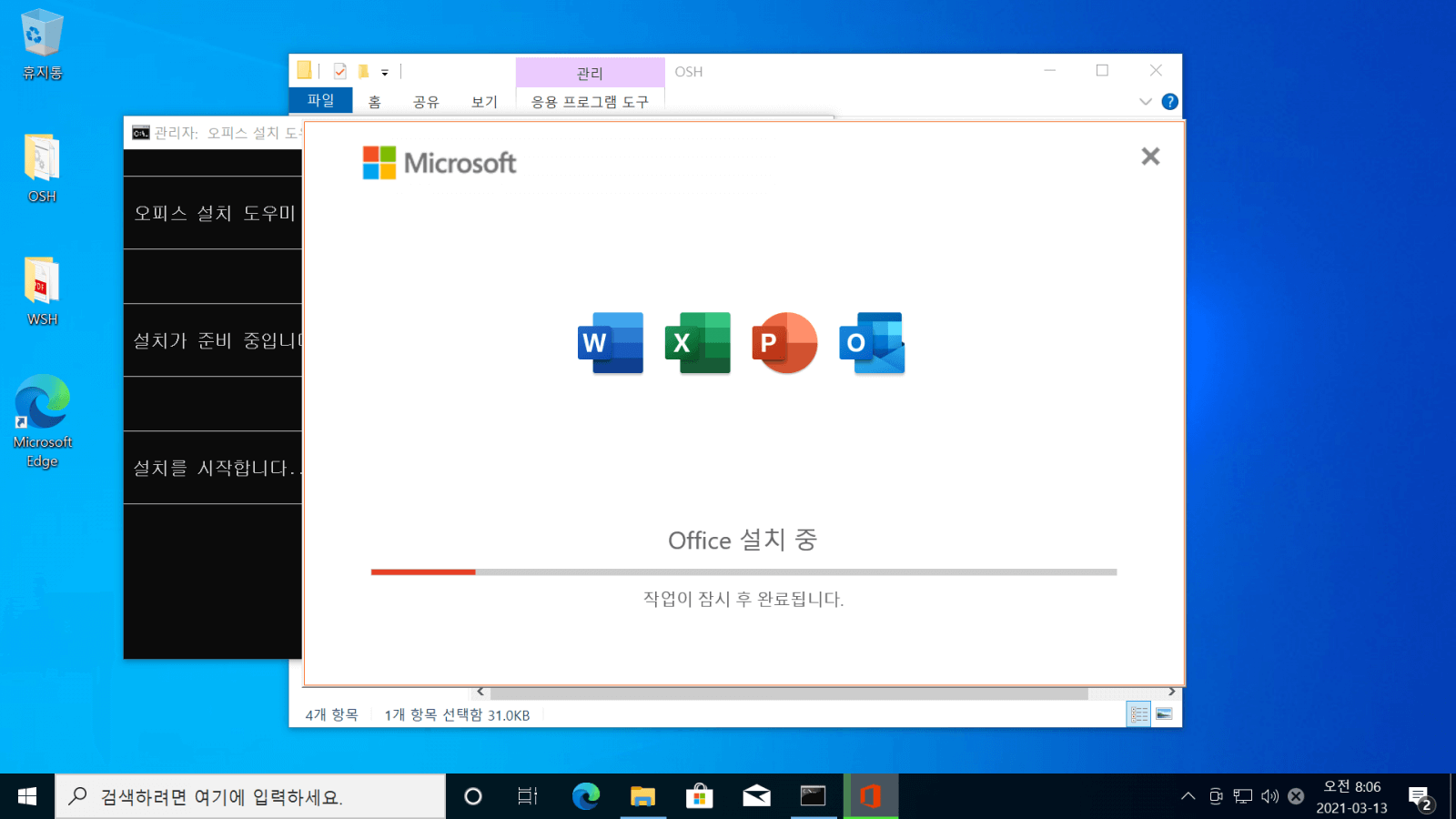
Task: Click the Excel icon in Office installer
Action: [698, 343]
